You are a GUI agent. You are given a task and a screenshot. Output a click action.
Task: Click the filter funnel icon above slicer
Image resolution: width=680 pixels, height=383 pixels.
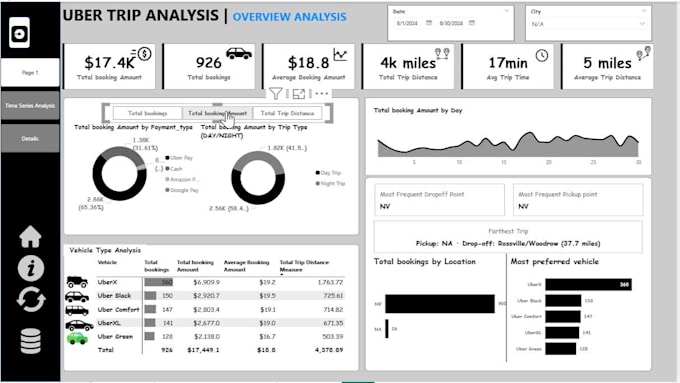(275, 93)
